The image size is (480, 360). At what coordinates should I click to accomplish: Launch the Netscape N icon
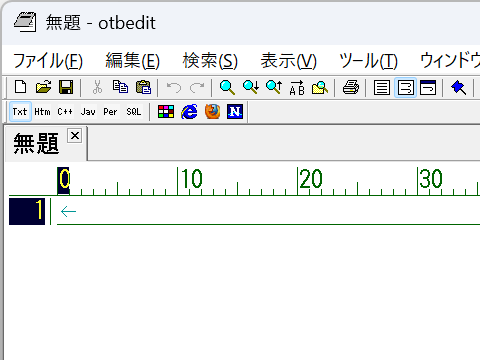pyautogui.click(x=235, y=112)
